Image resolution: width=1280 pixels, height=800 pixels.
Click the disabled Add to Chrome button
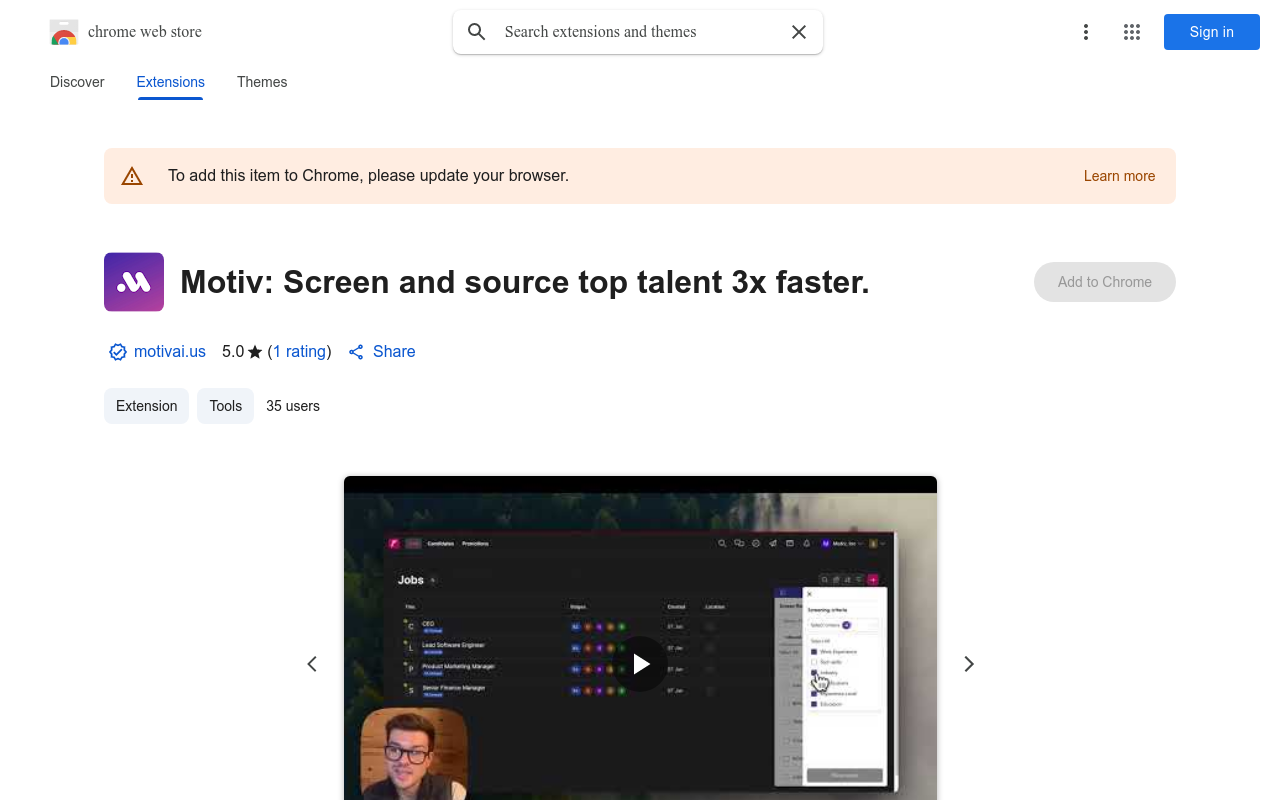coord(1105,282)
